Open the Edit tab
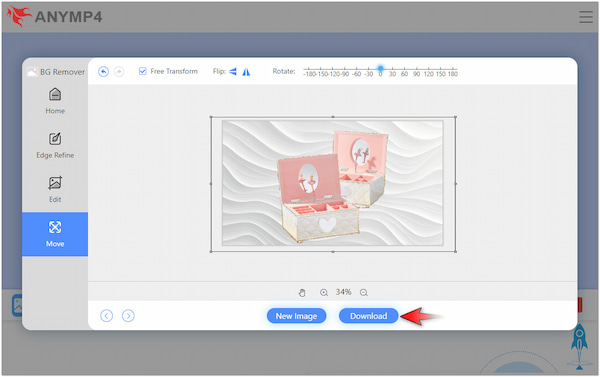 [55, 189]
